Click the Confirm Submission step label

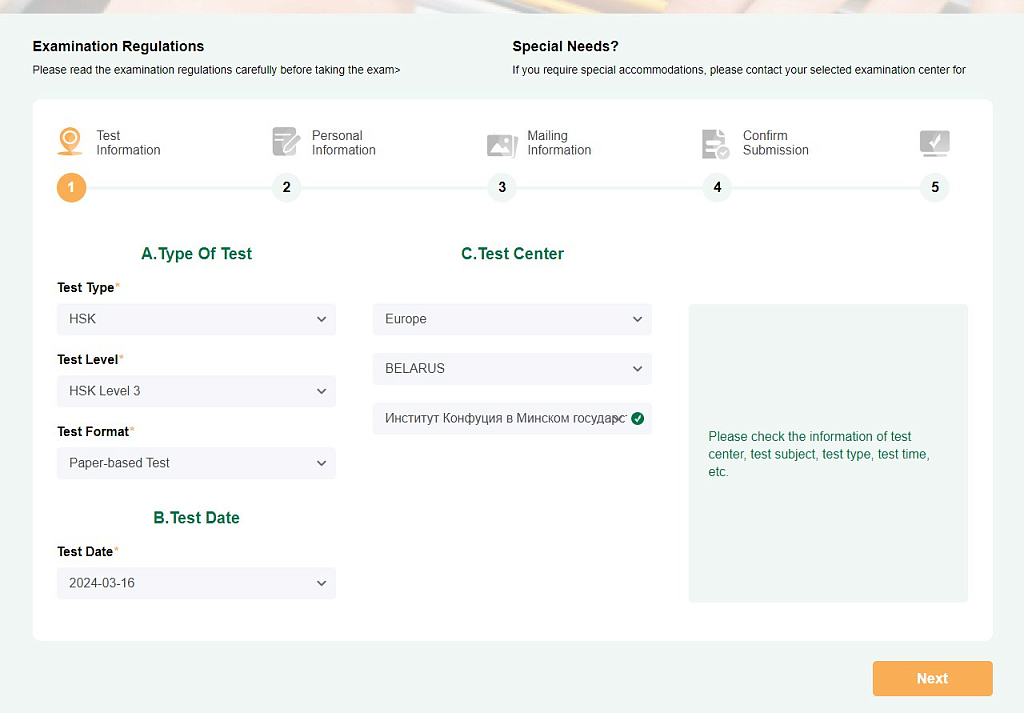775,142
